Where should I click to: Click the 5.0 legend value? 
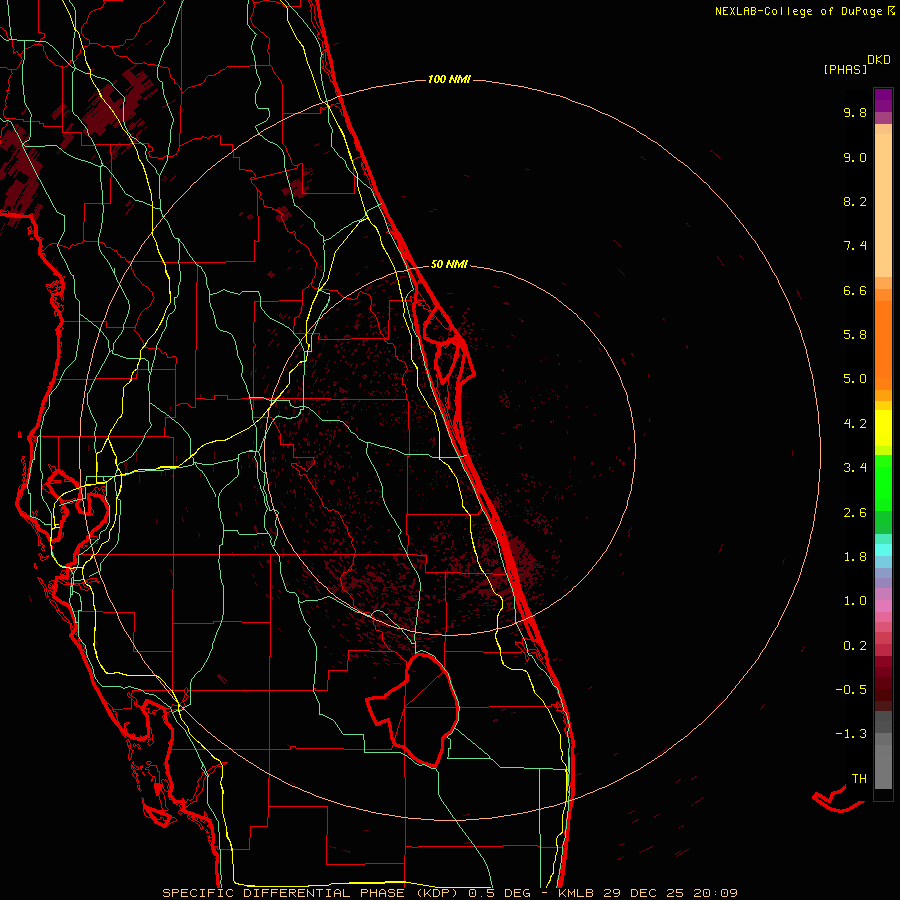coord(855,379)
